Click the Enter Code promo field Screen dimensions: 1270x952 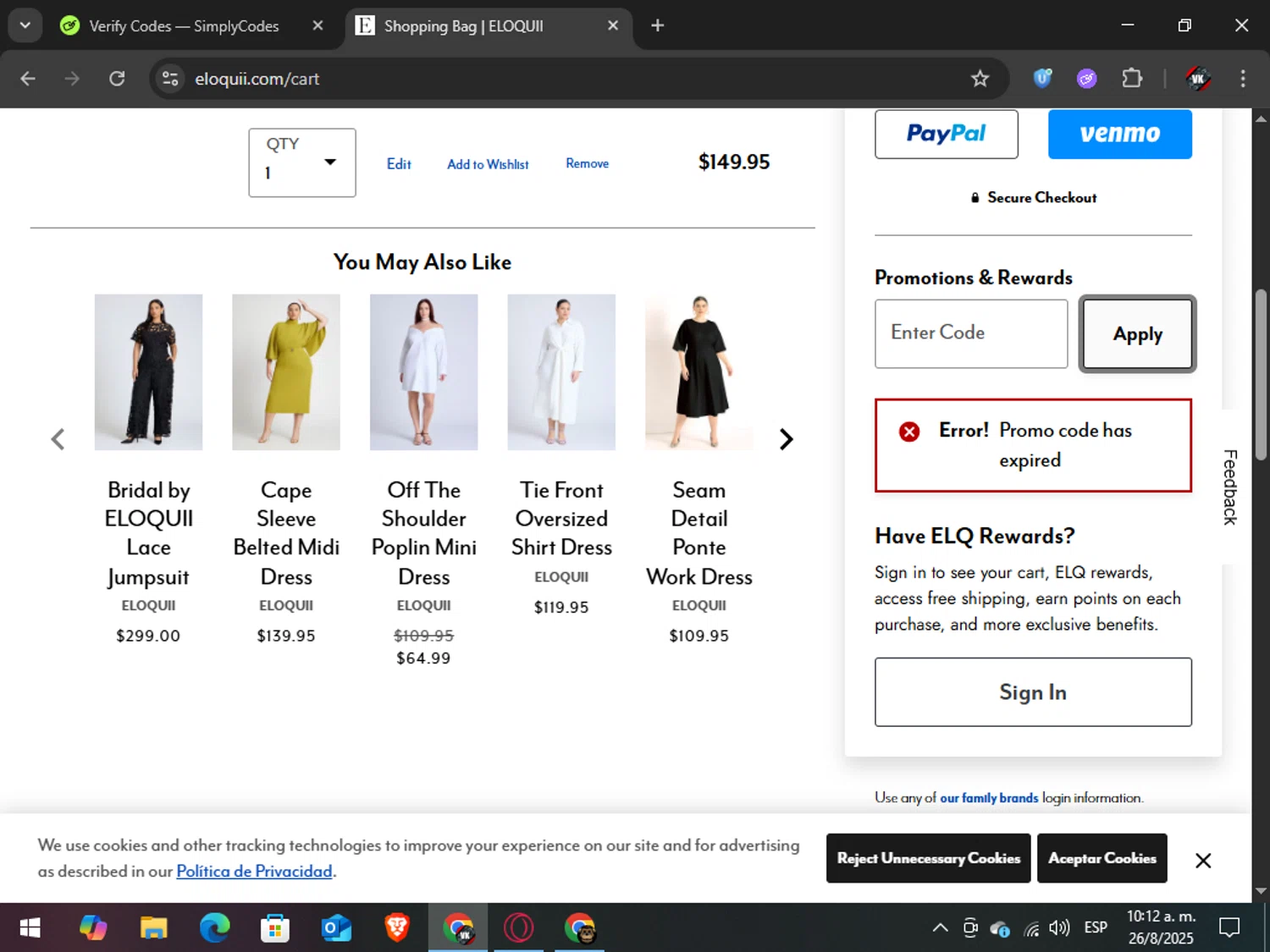coord(971,333)
